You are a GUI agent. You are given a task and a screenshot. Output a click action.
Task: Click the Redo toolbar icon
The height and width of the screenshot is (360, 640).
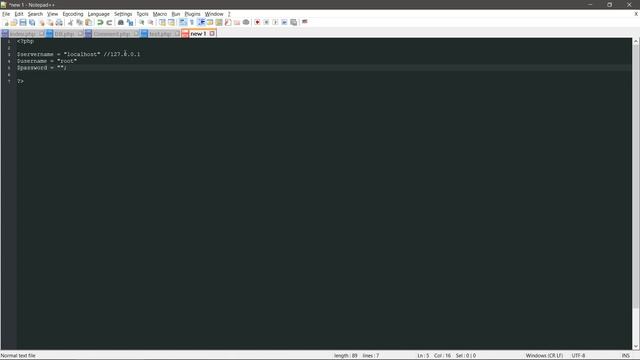(x=109, y=22)
